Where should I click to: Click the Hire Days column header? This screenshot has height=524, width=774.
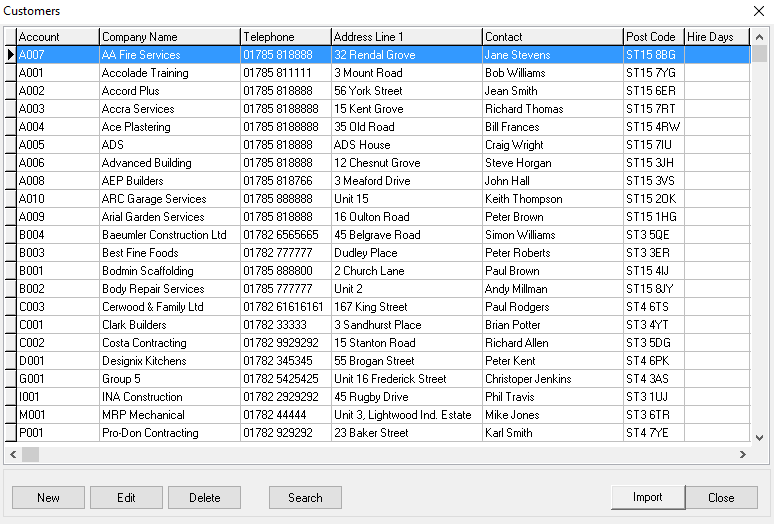717,37
